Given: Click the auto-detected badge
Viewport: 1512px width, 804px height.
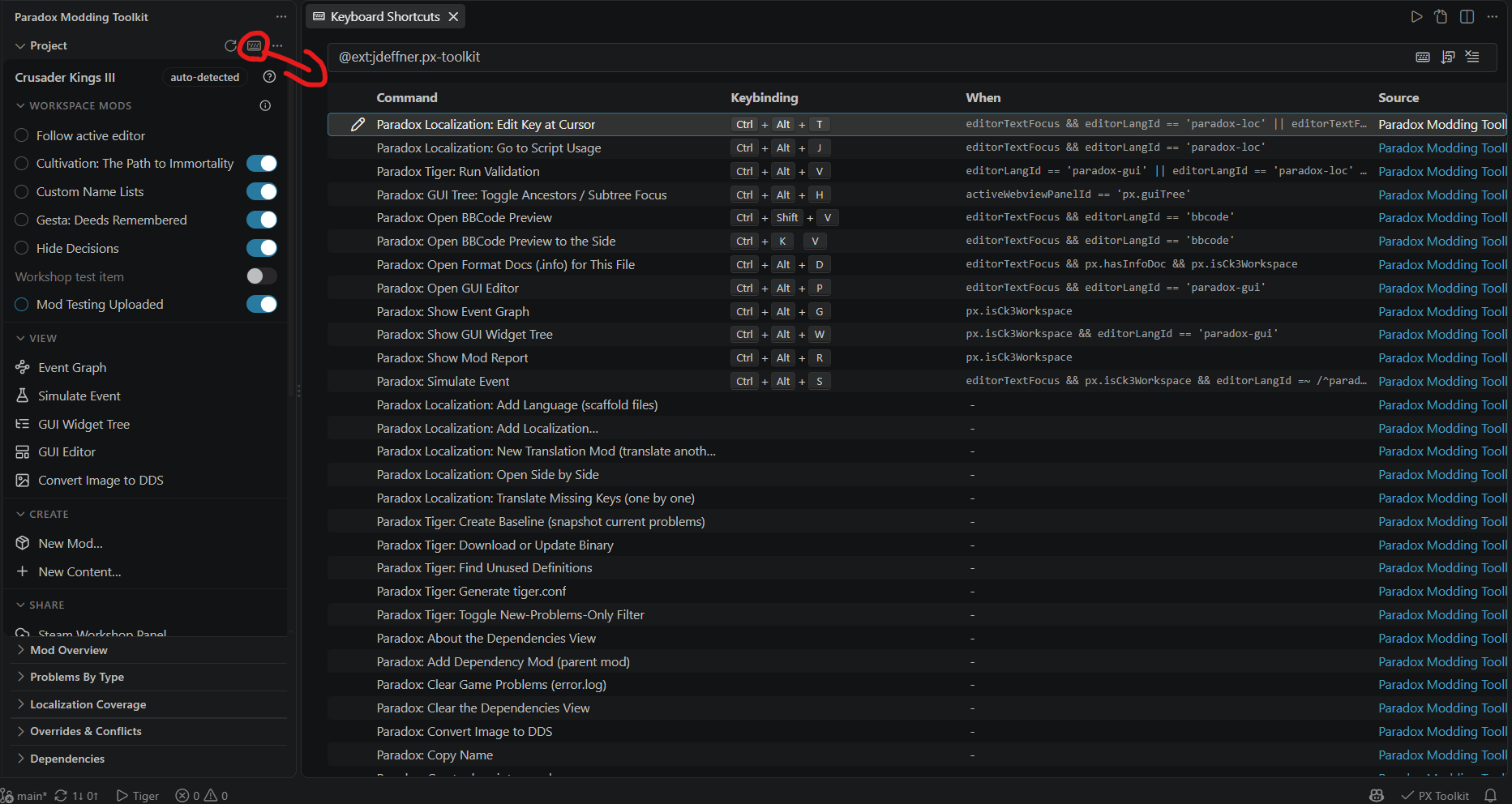Looking at the screenshot, I should 205,77.
